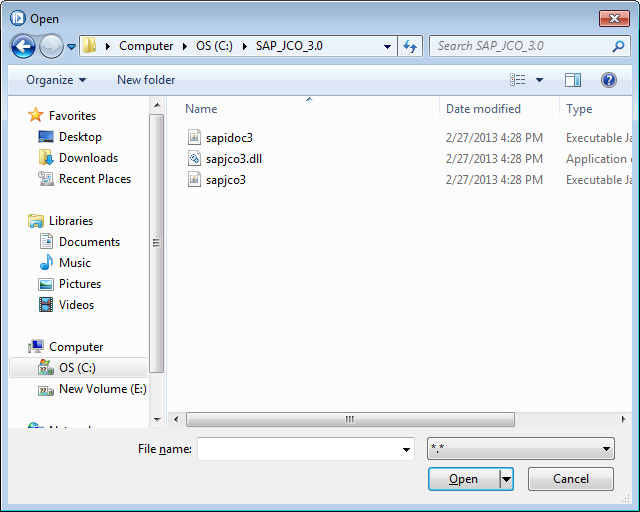640x512 pixels.
Task: Open the File name dropdown arrow
Action: tap(406, 450)
